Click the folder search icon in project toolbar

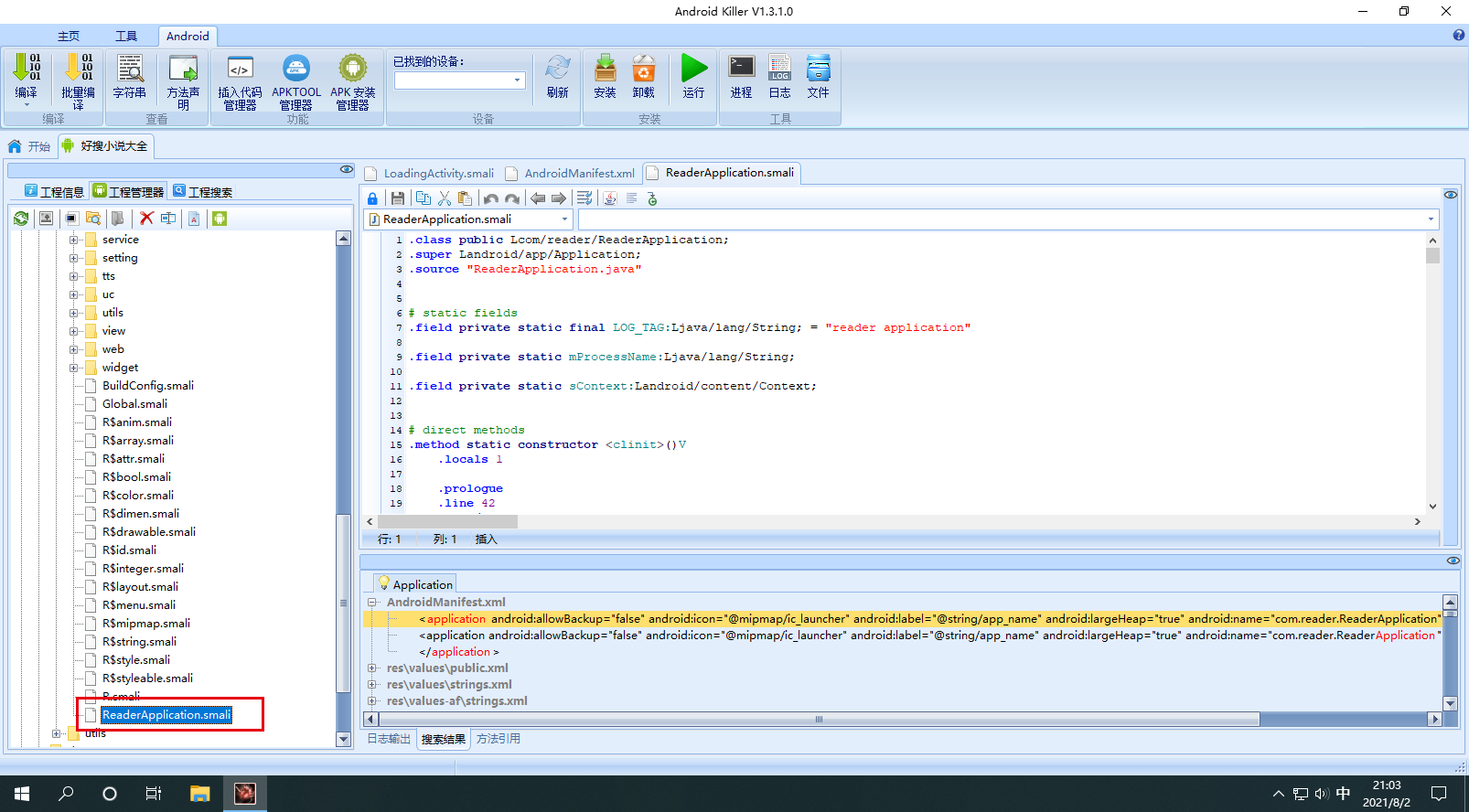point(93,219)
